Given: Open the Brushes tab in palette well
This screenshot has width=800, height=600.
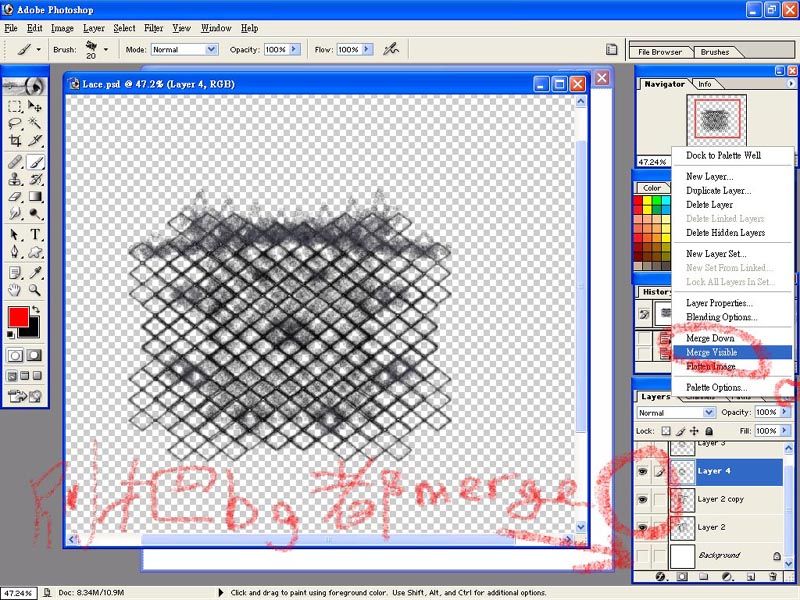Looking at the screenshot, I should pyautogui.click(x=715, y=52).
